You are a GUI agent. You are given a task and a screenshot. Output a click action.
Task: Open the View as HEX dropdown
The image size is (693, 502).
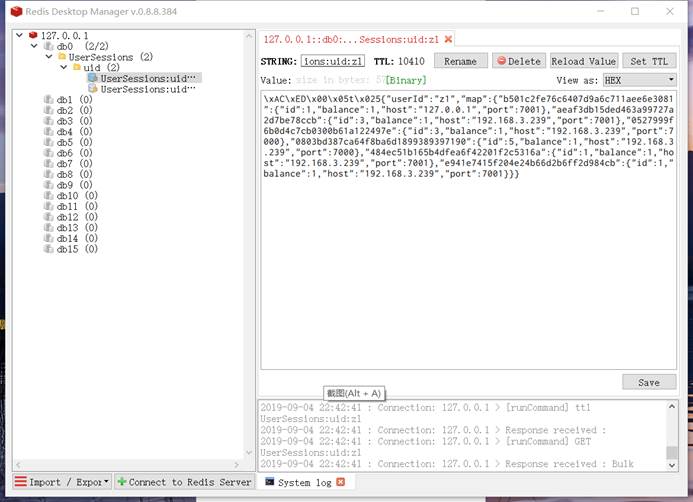pyautogui.click(x=671, y=80)
